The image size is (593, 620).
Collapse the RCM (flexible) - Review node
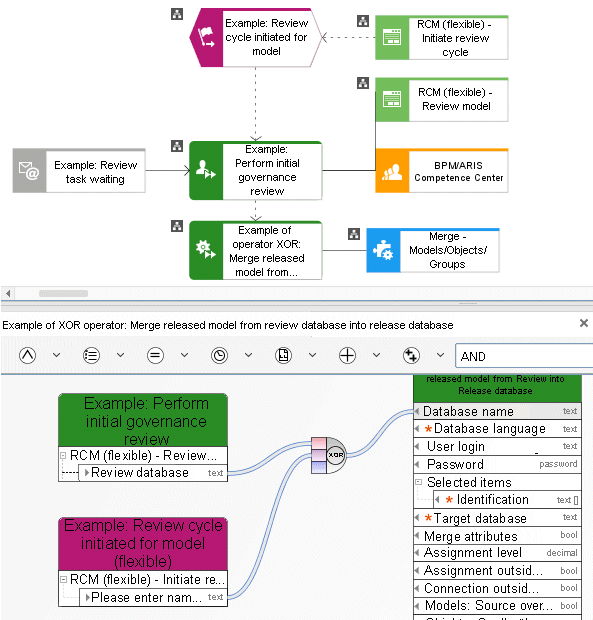pyautogui.click(x=63, y=456)
